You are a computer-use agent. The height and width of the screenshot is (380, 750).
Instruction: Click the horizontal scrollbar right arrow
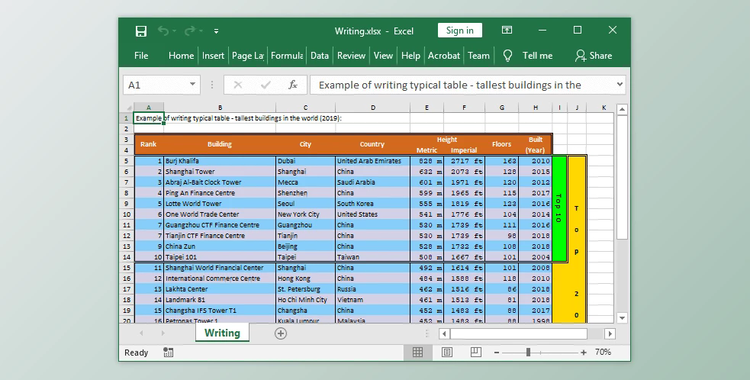point(610,334)
